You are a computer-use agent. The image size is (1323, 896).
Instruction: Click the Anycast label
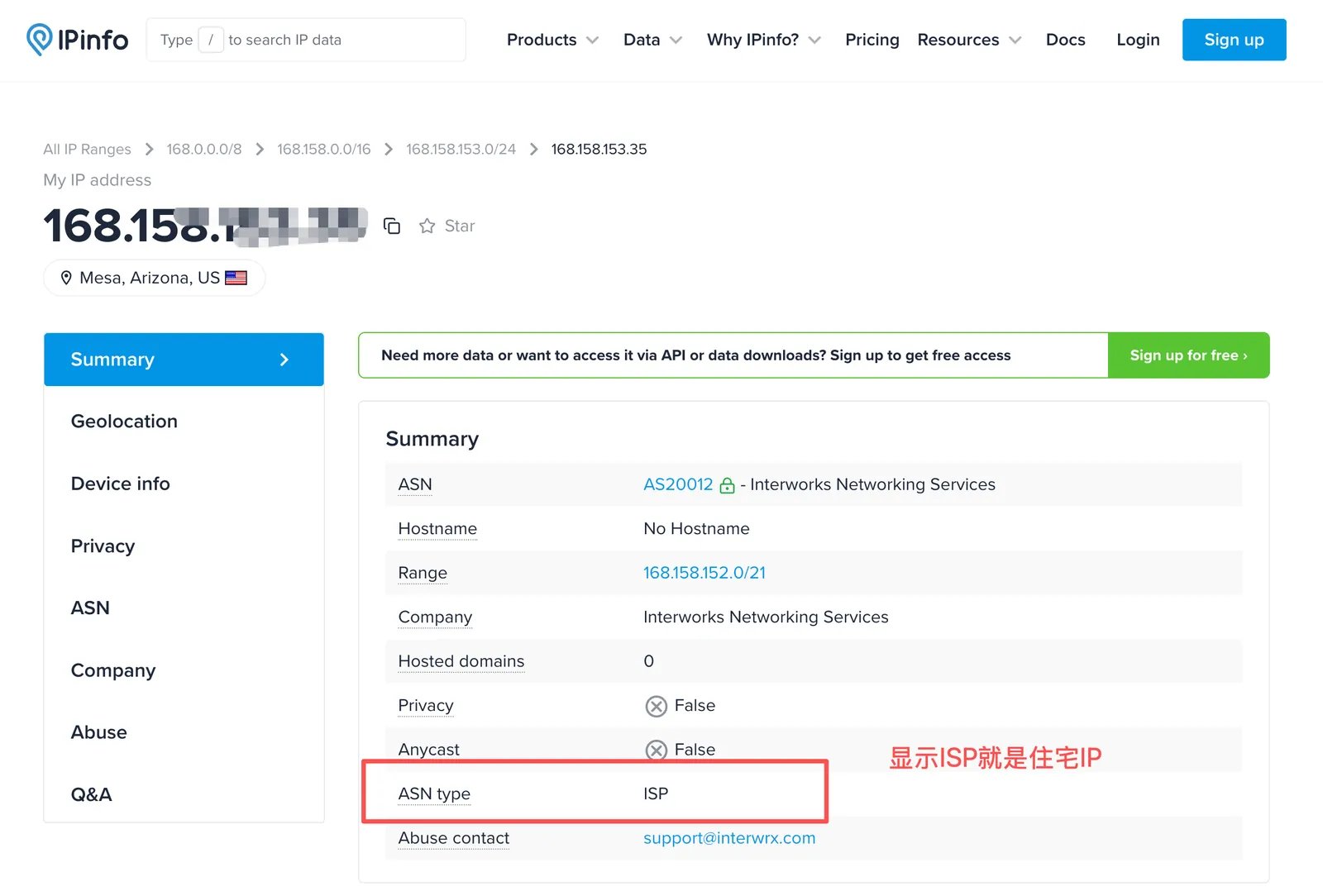tap(428, 750)
